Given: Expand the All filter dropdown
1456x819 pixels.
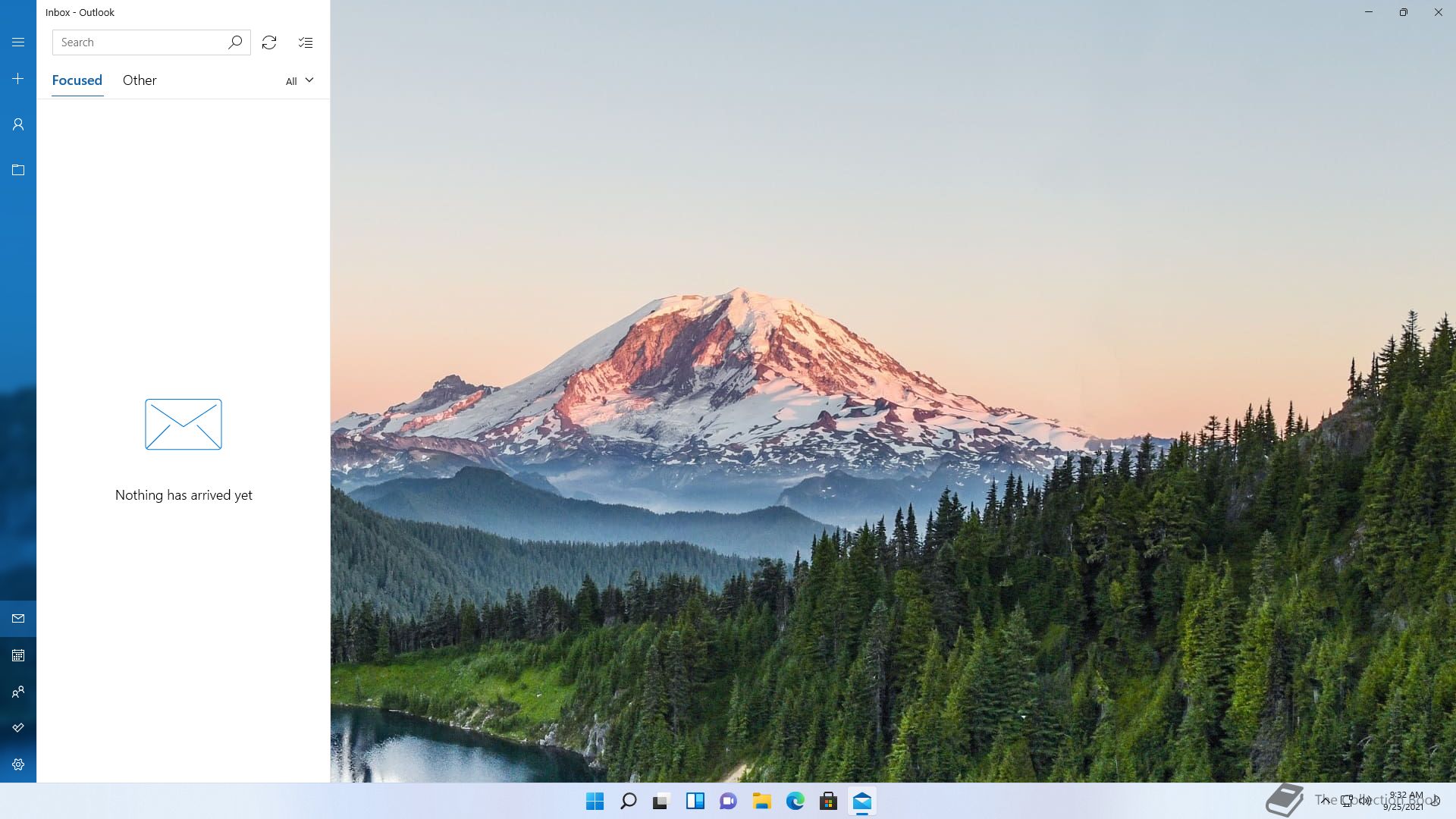Looking at the screenshot, I should point(300,80).
